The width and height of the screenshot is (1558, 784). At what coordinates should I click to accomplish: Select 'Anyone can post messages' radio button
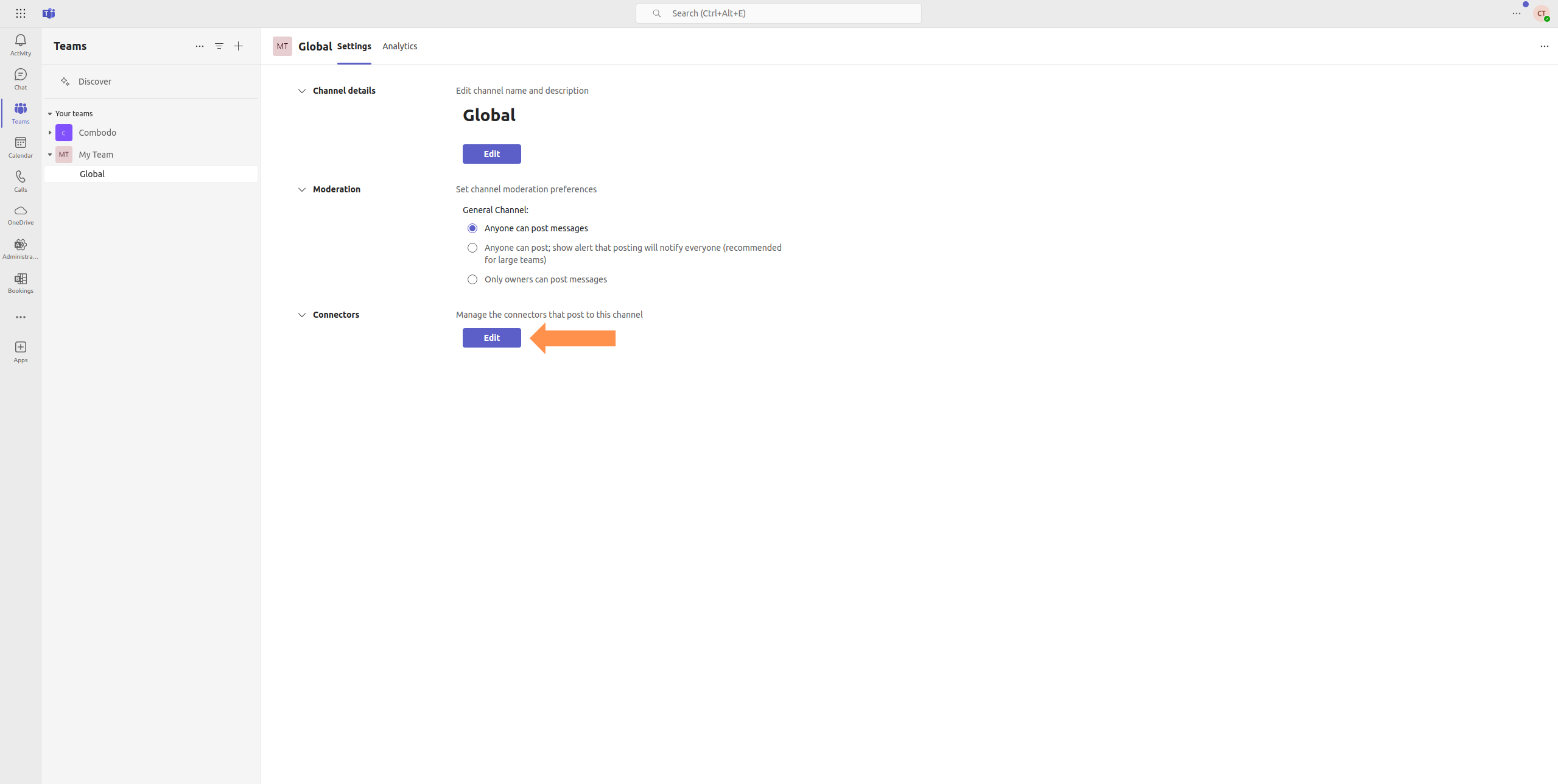pos(472,228)
